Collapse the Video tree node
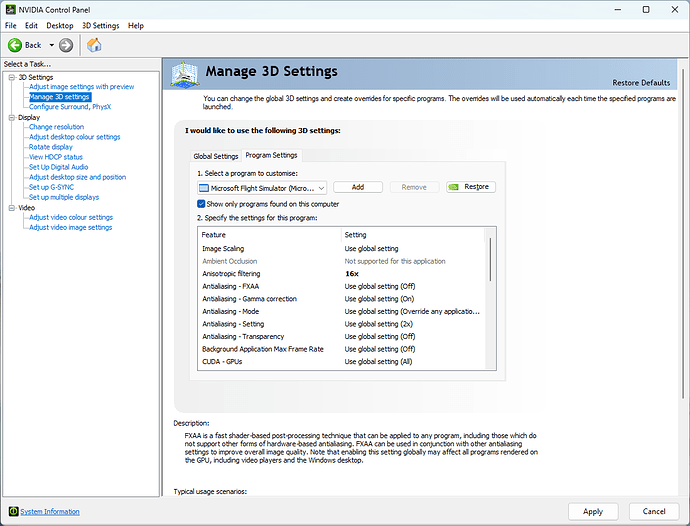The height and width of the screenshot is (526, 690). point(10,207)
